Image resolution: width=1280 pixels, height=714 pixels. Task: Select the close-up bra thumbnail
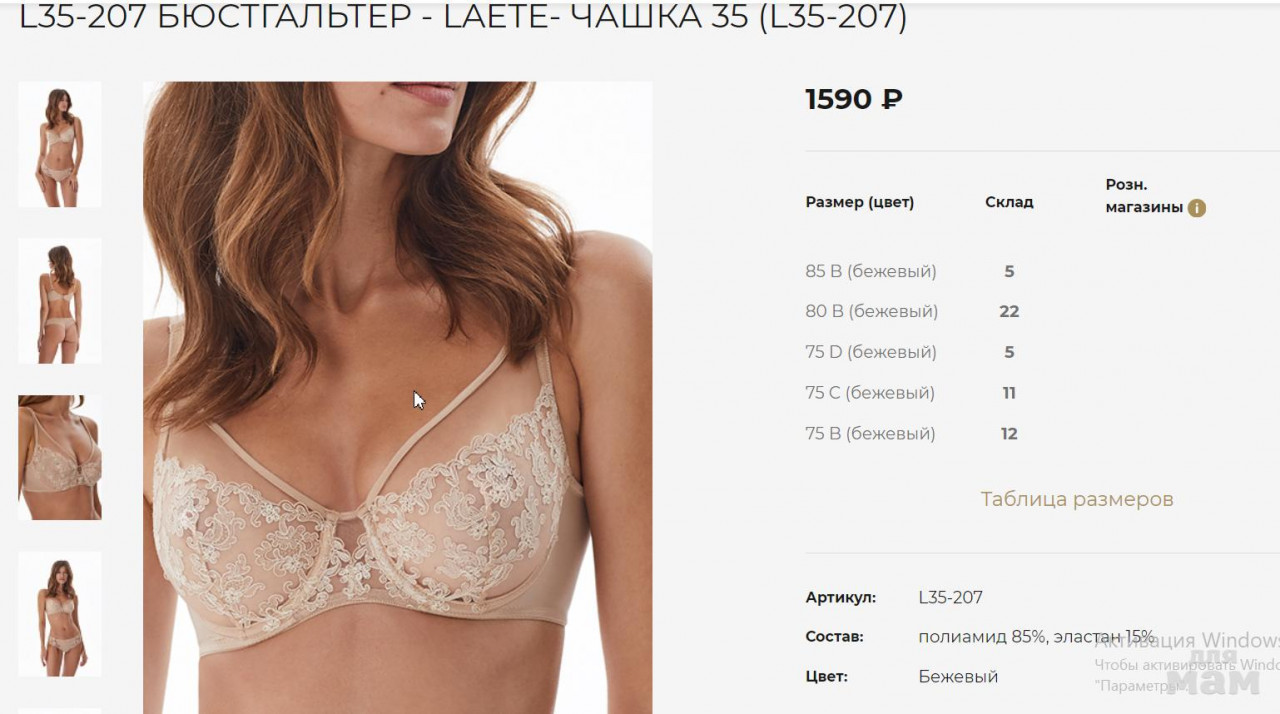click(60, 457)
